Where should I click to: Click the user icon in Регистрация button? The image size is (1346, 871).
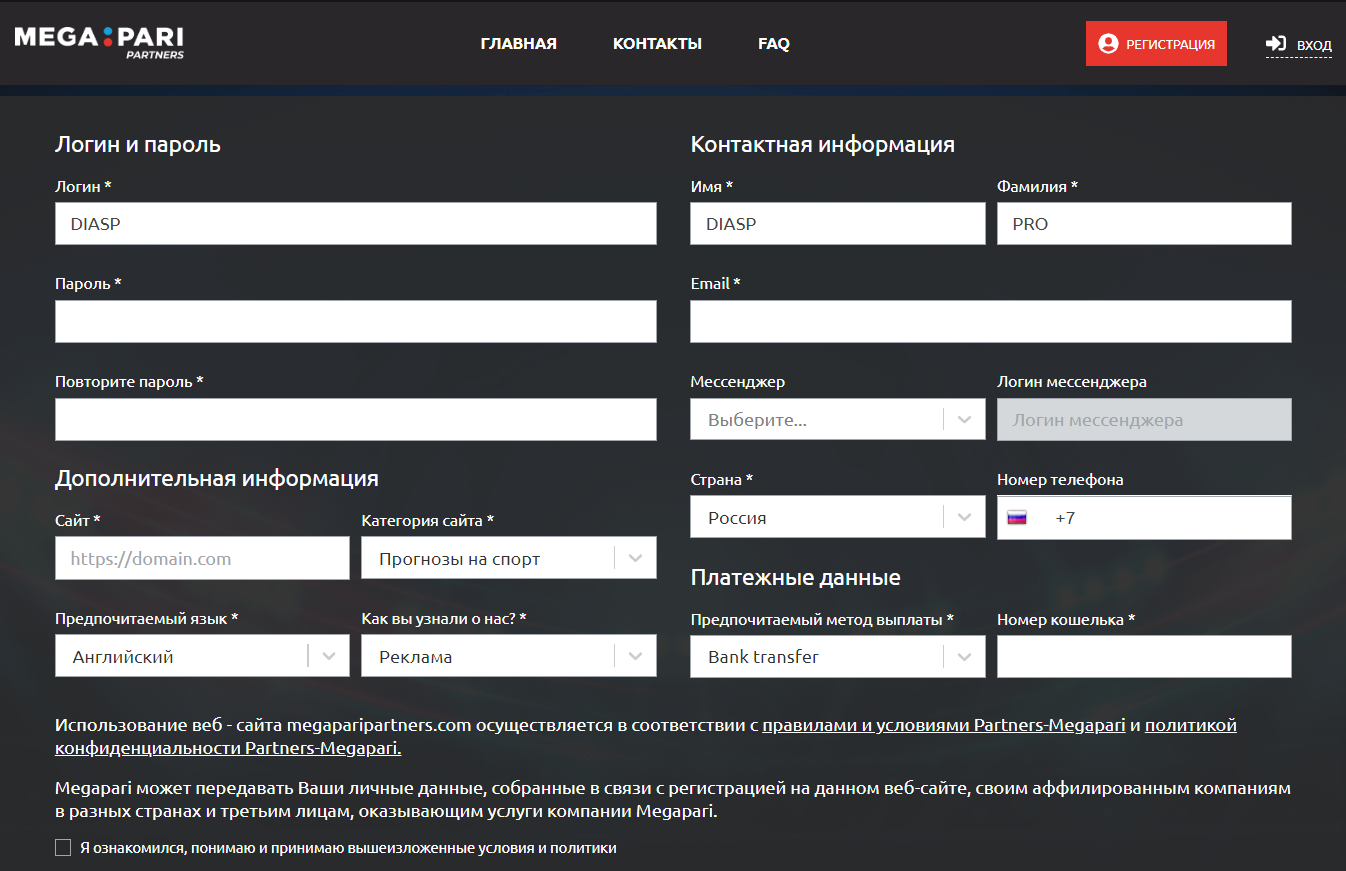point(1108,44)
